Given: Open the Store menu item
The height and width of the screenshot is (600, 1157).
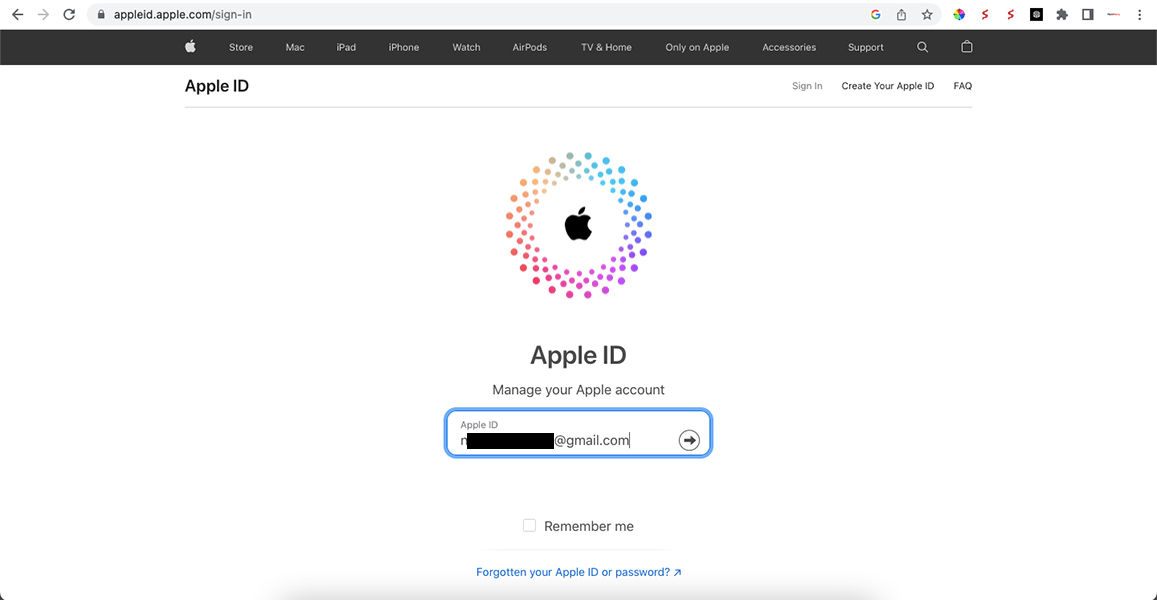Looking at the screenshot, I should [x=241, y=47].
